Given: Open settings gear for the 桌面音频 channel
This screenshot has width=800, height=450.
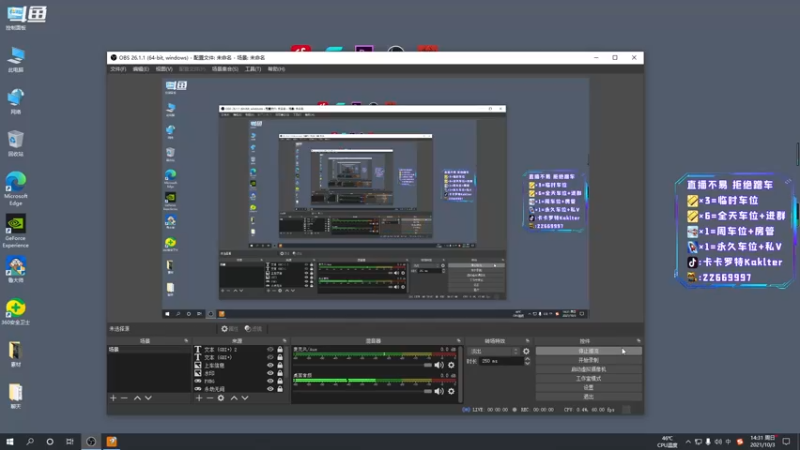Looking at the screenshot, I should (451, 391).
